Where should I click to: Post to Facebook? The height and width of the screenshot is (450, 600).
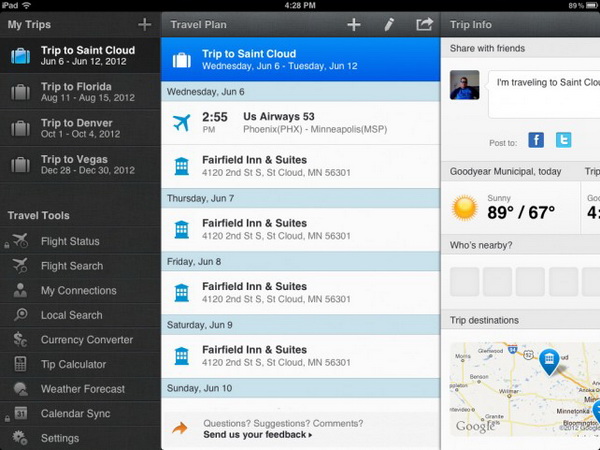click(536, 140)
